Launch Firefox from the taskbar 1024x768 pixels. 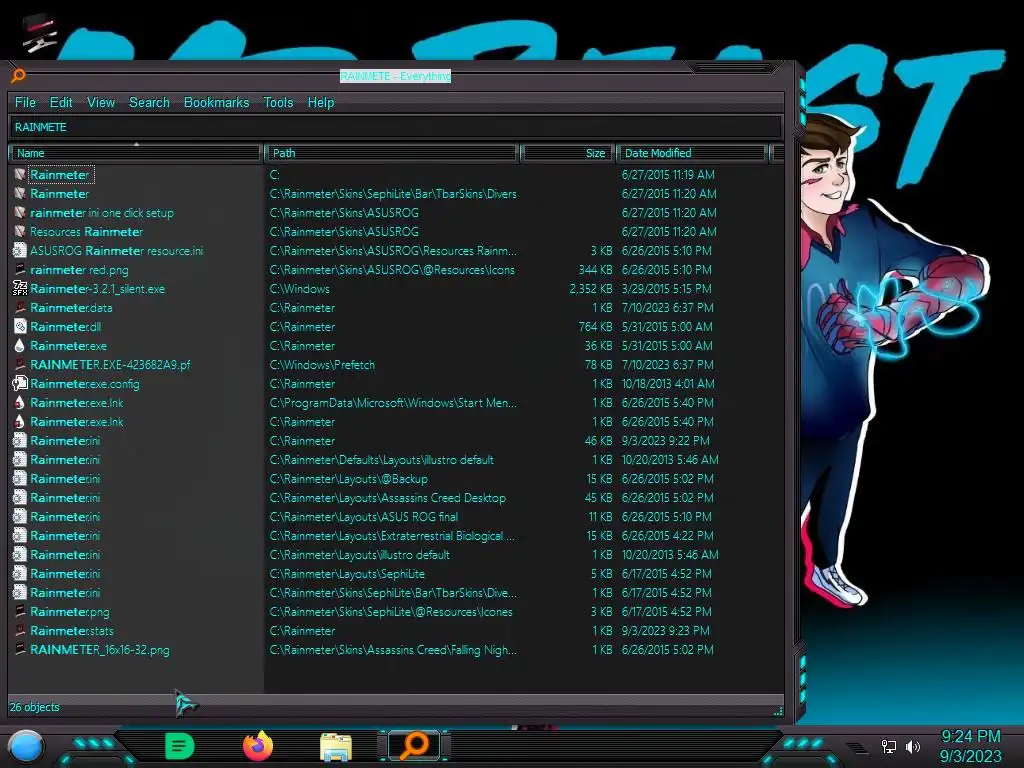[x=258, y=746]
